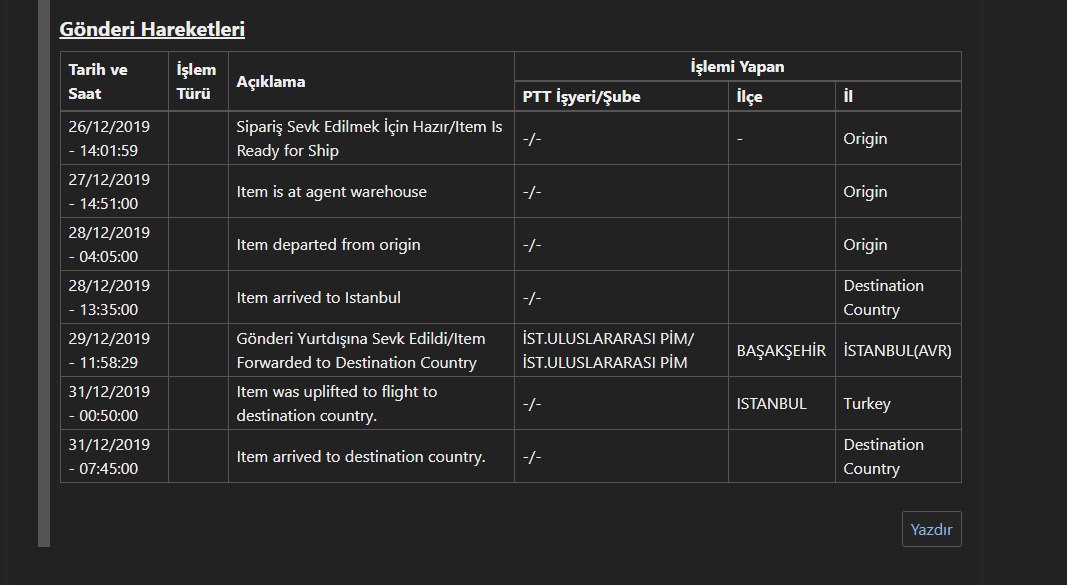
Task: Select the 'Item arrived to Istanbul' description
Action: (x=318, y=298)
